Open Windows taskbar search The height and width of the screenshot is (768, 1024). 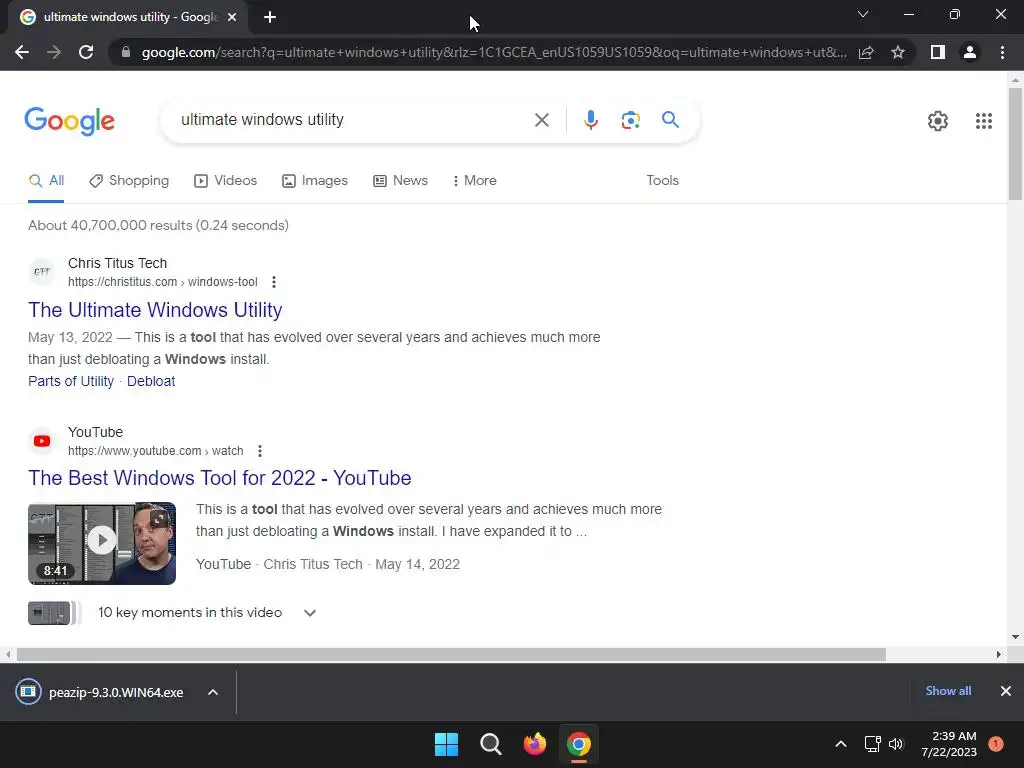pos(490,744)
